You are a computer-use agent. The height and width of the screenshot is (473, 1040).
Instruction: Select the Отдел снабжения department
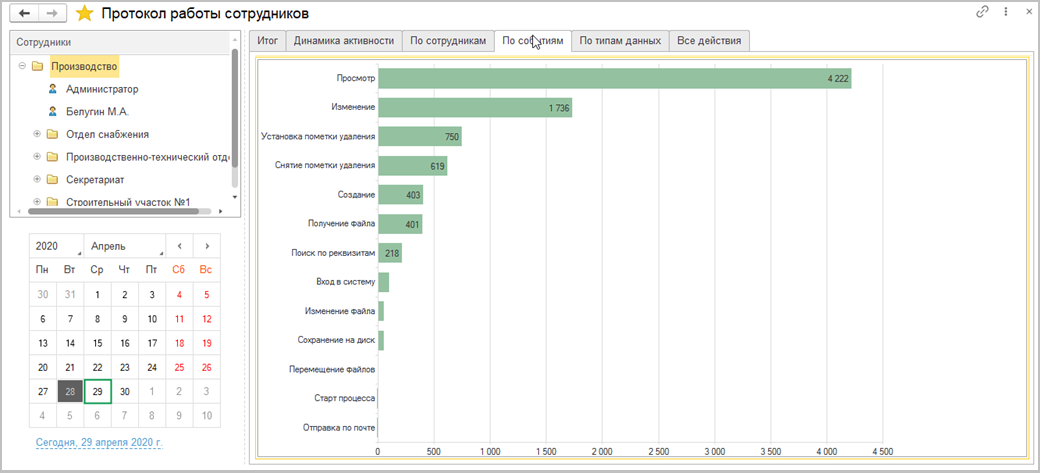107,135
